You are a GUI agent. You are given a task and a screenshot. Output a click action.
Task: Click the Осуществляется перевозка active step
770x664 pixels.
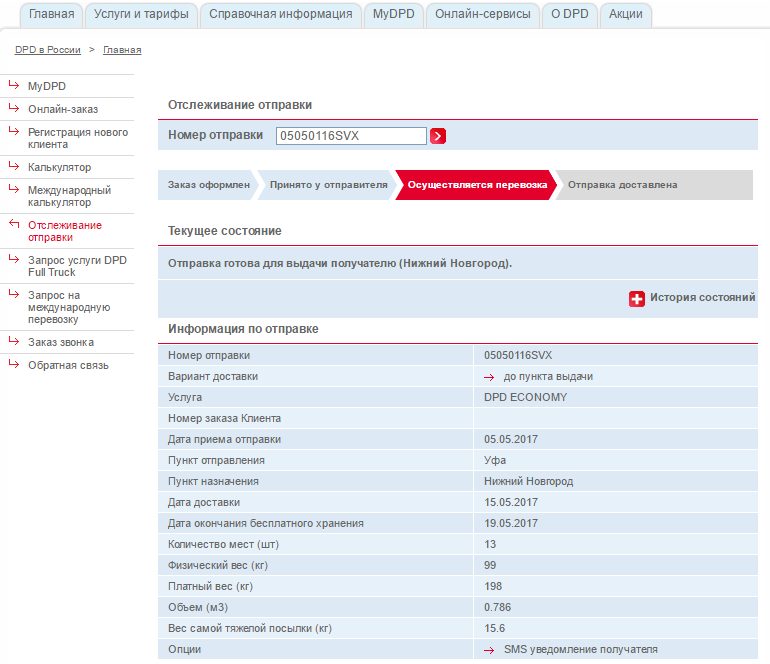(x=477, y=185)
